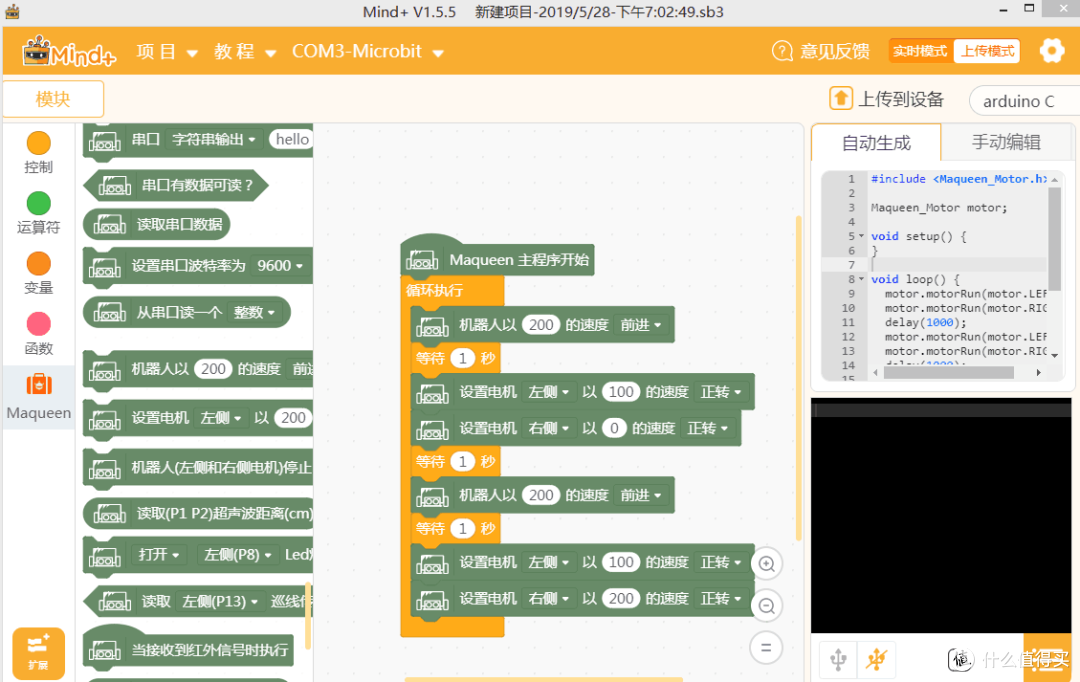Open the 扩展 extensions button

[39, 653]
